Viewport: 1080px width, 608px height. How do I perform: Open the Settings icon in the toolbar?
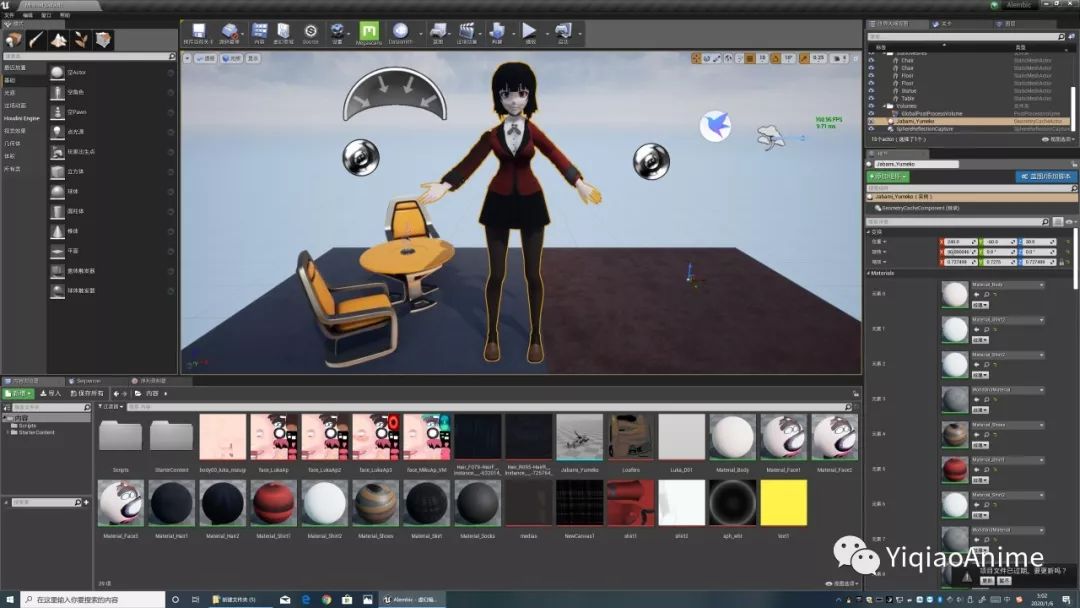(339, 33)
